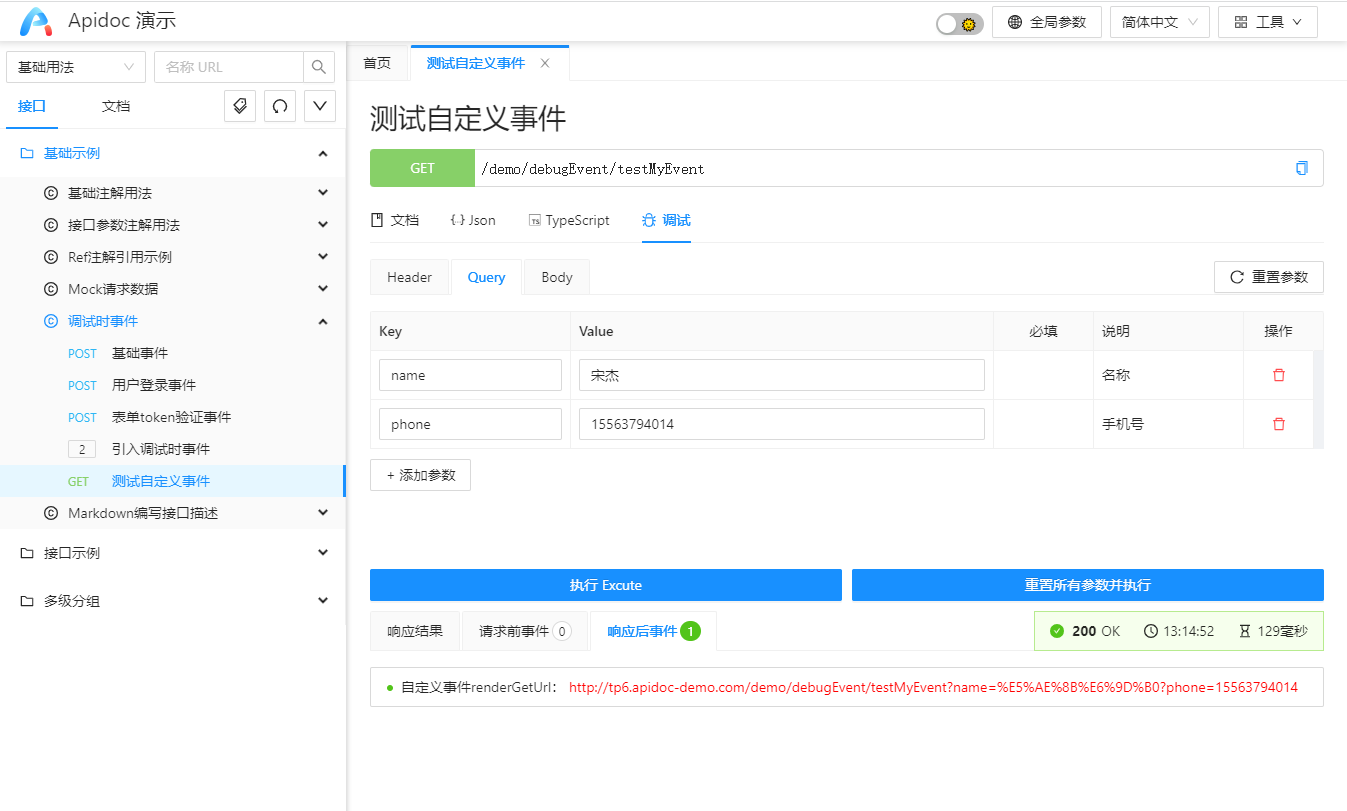
Task: Click the 执行 Excute button
Action: point(605,585)
